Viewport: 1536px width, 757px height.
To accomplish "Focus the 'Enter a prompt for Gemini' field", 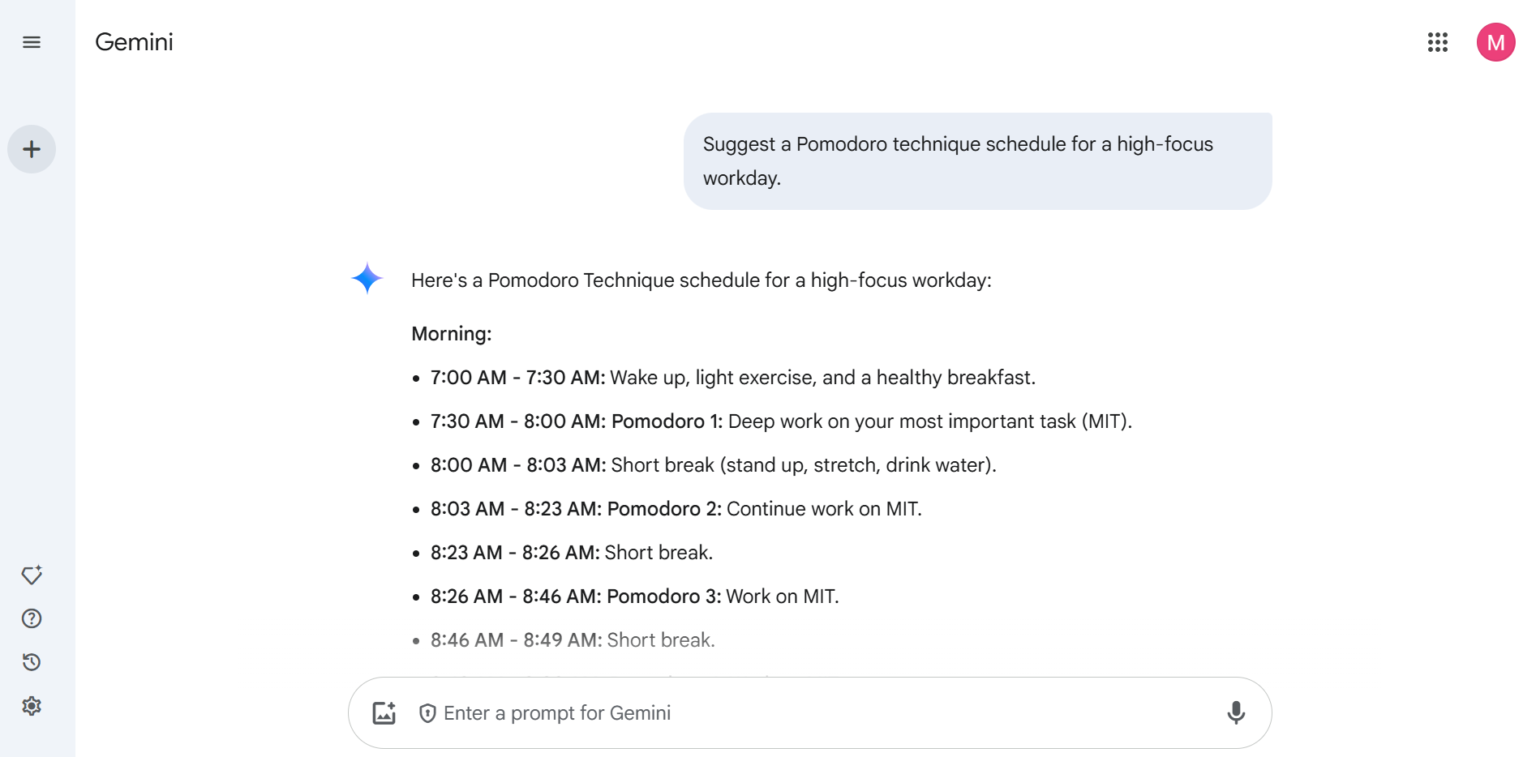I will point(800,713).
